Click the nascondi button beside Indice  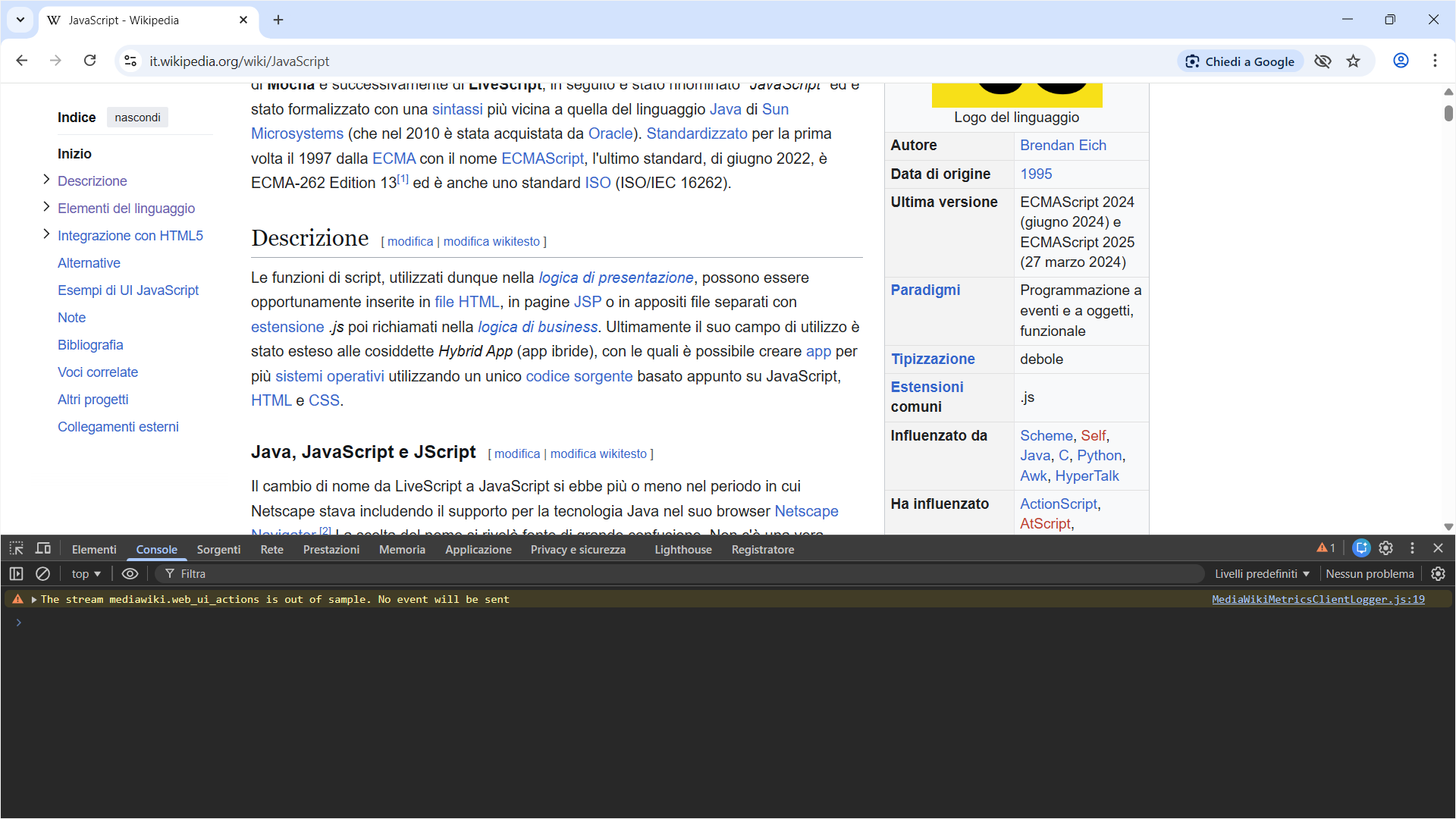(x=137, y=118)
